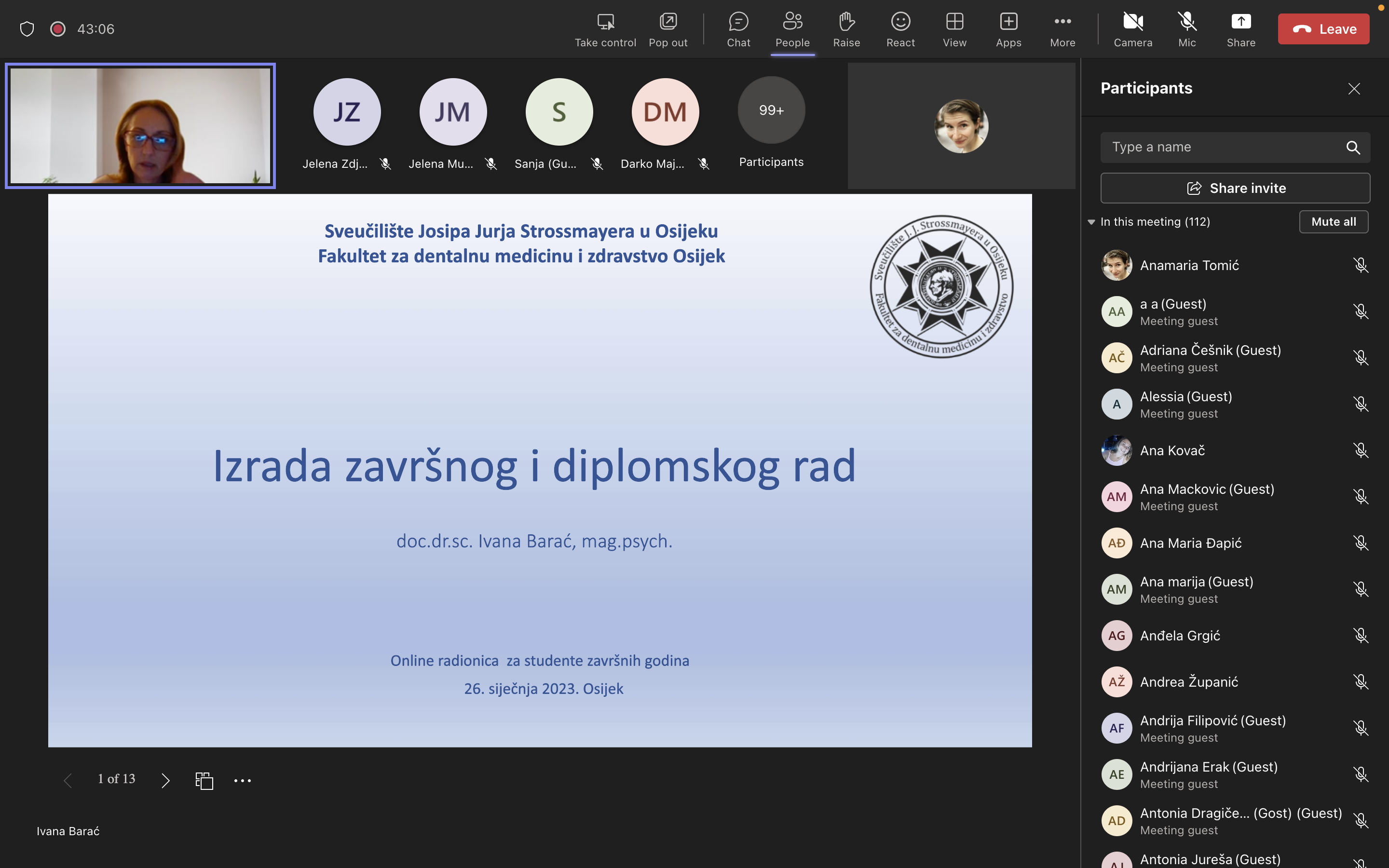Click the shield meeting security icon

coord(27,29)
